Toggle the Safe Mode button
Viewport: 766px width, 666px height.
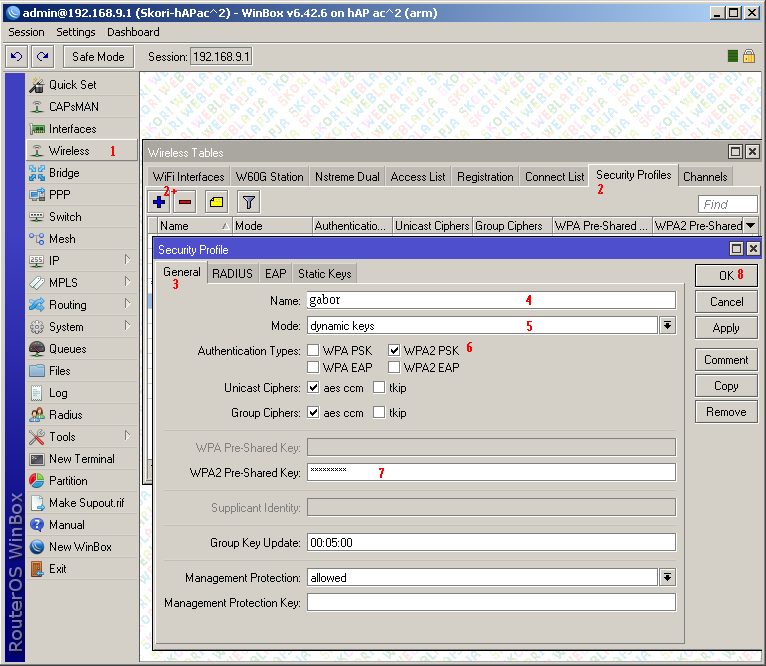[x=98, y=57]
